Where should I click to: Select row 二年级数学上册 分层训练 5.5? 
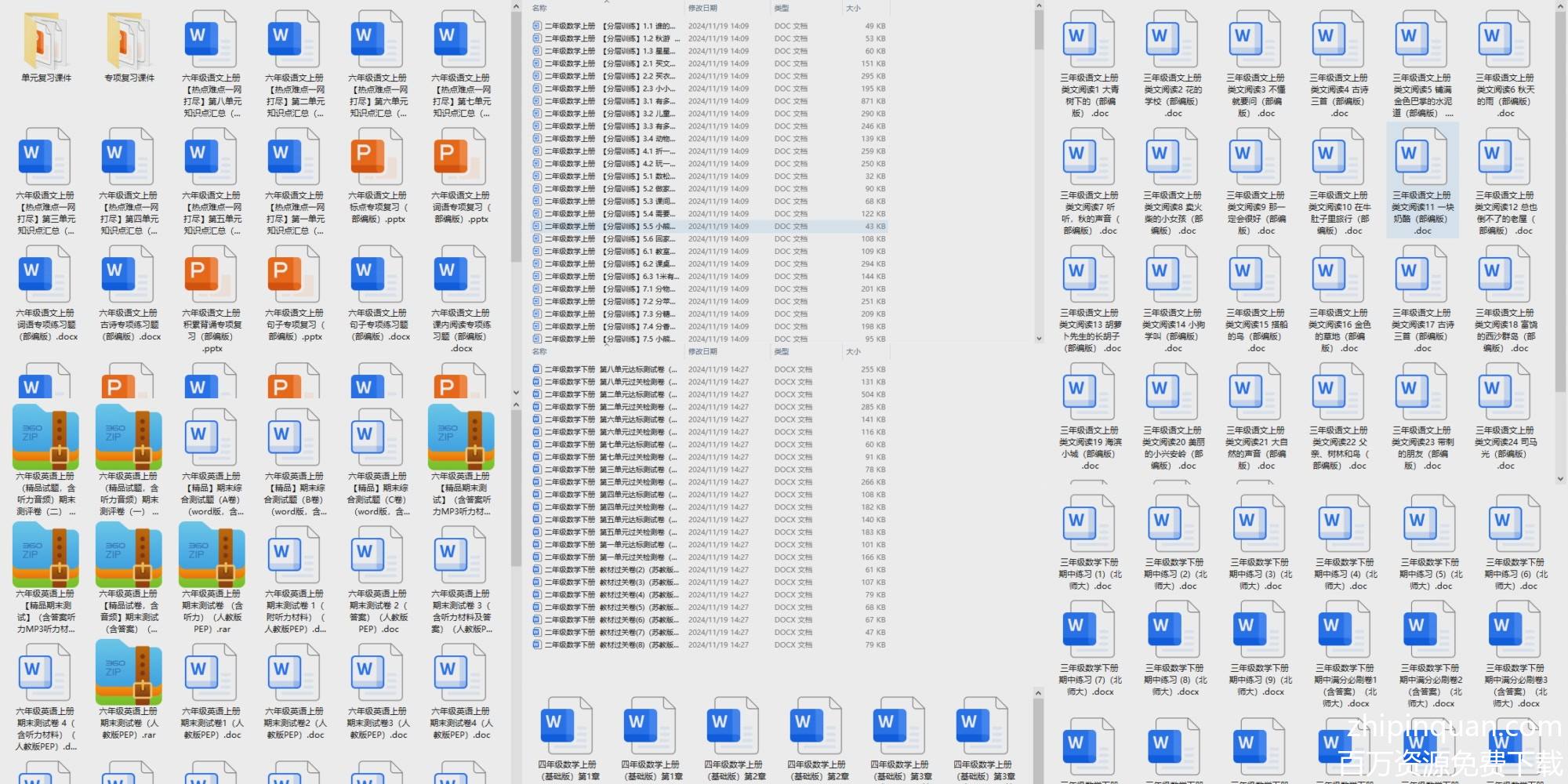(627, 227)
